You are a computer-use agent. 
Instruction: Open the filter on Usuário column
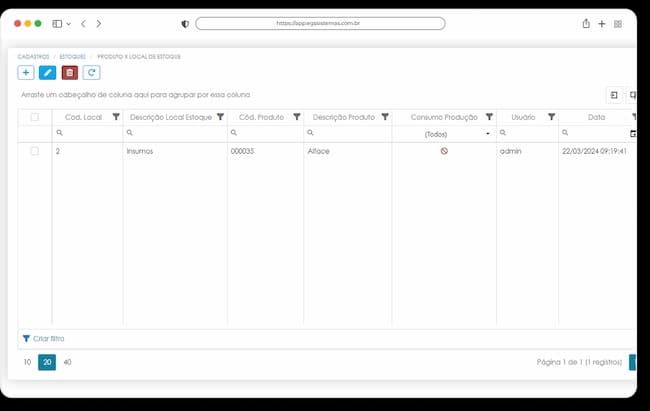[x=551, y=117]
